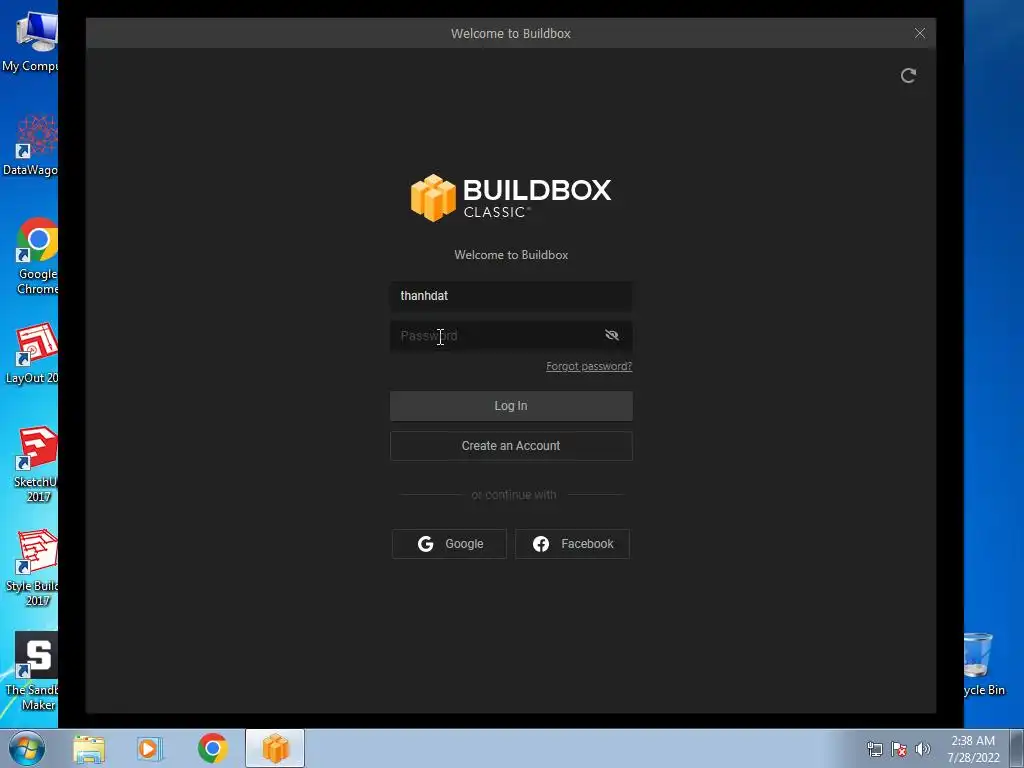1024x768 pixels.
Task: Open Action Center flag tray icon
Action: [x=899, y=749]
